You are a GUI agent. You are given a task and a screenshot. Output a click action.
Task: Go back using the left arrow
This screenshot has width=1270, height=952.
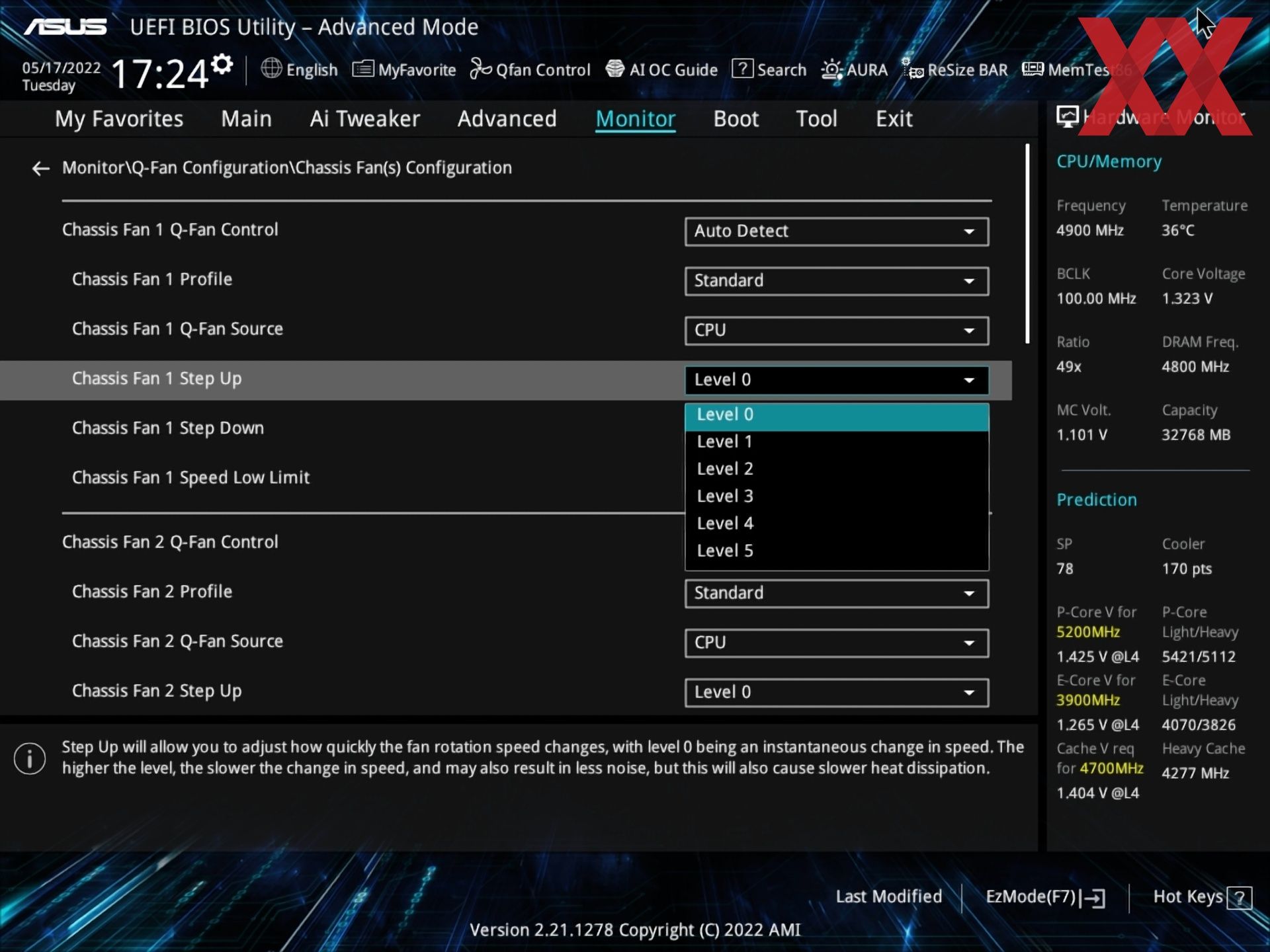point(40,169)
